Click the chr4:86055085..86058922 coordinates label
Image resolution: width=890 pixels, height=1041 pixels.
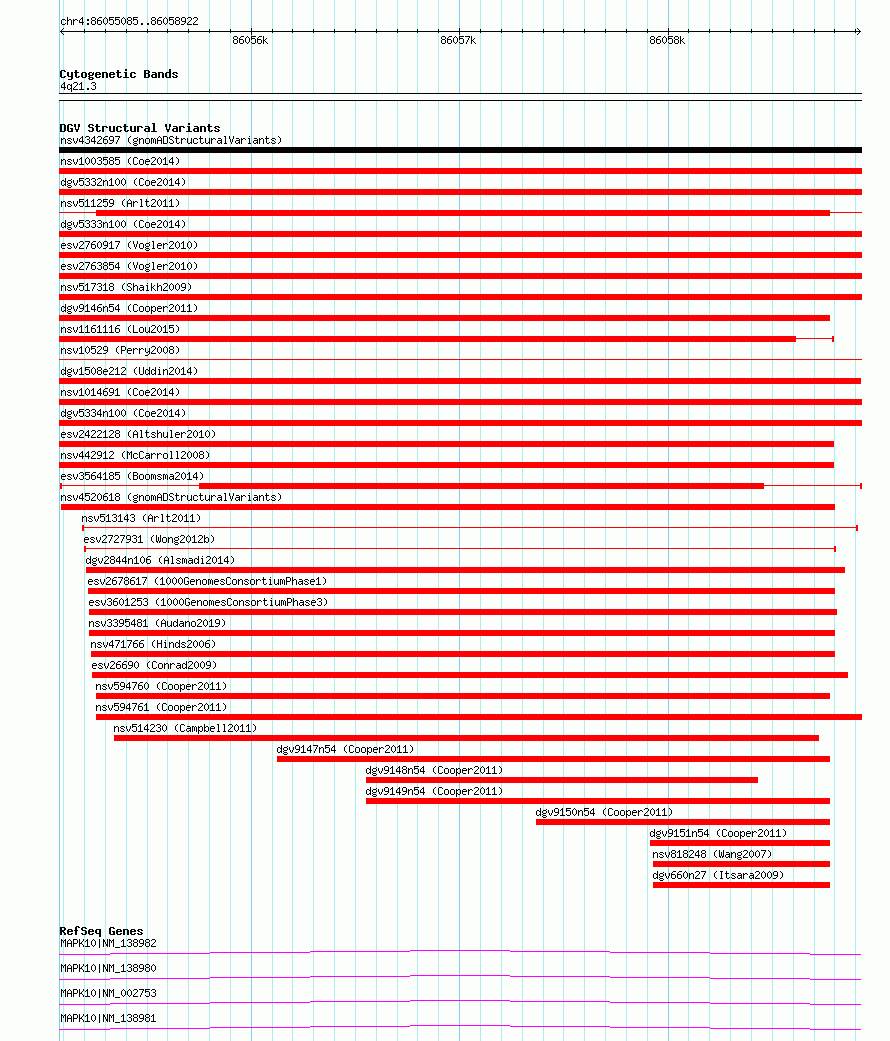(x=129, y=21)
